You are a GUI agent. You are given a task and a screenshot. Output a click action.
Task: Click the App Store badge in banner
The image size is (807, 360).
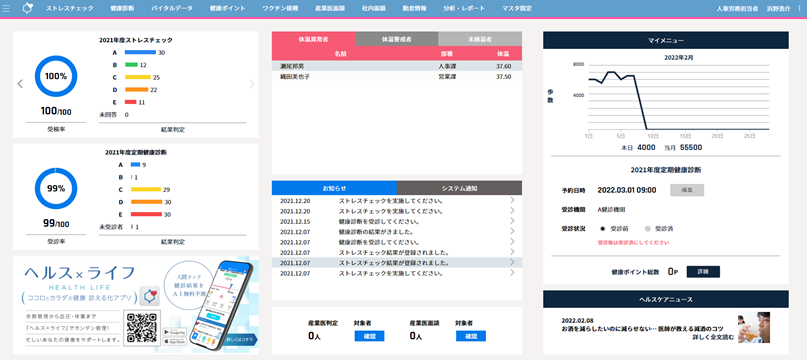[173, 341]
